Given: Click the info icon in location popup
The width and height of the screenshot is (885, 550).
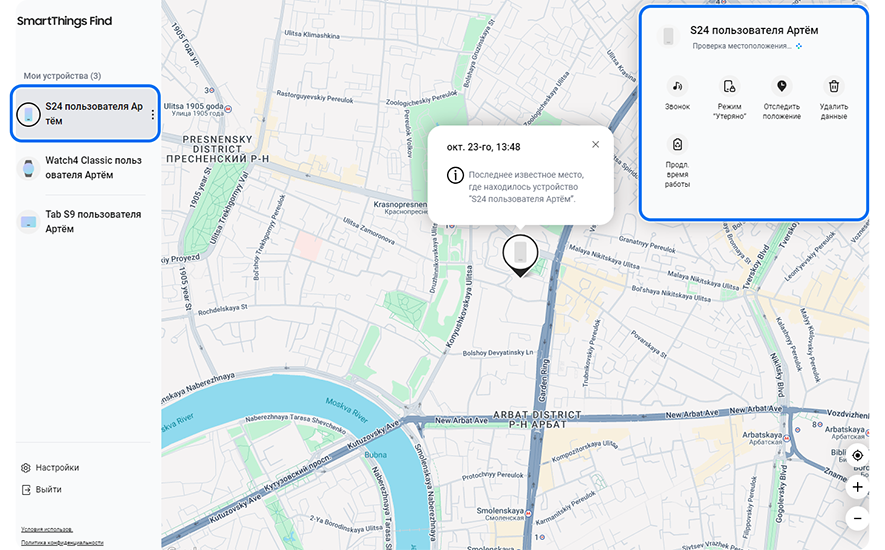Looking at the screenshot, I should [x=455, y=176].
